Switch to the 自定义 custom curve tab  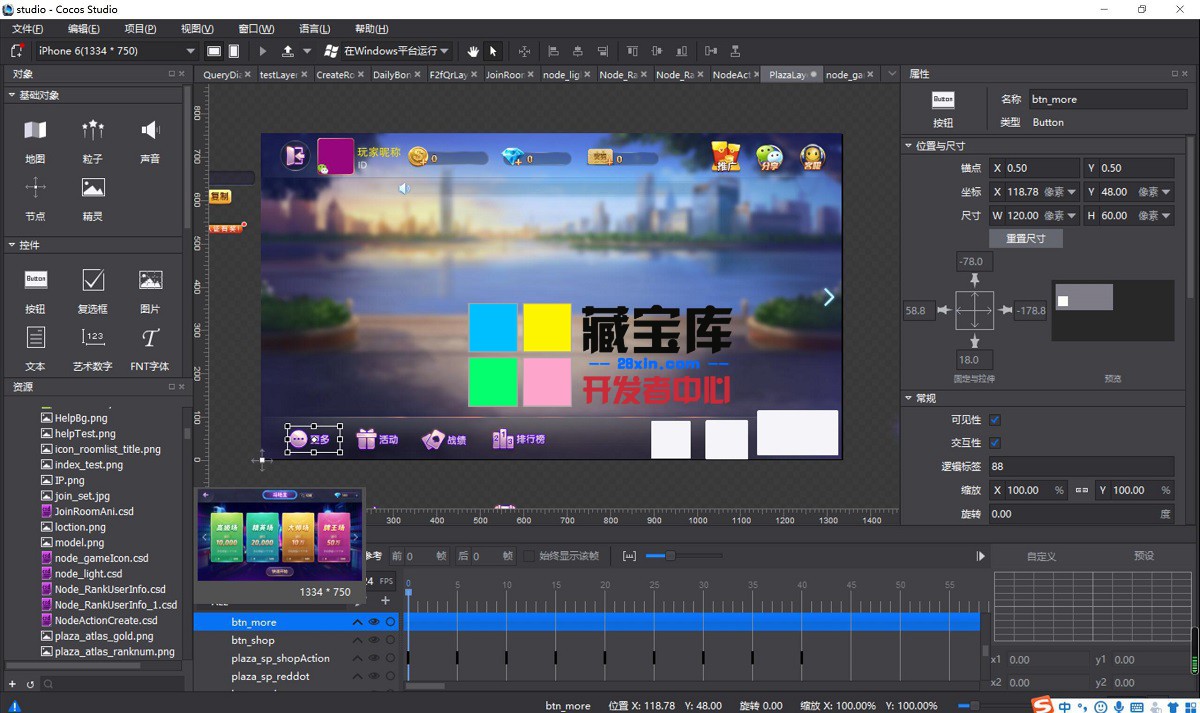click(x=1041, y=556)
